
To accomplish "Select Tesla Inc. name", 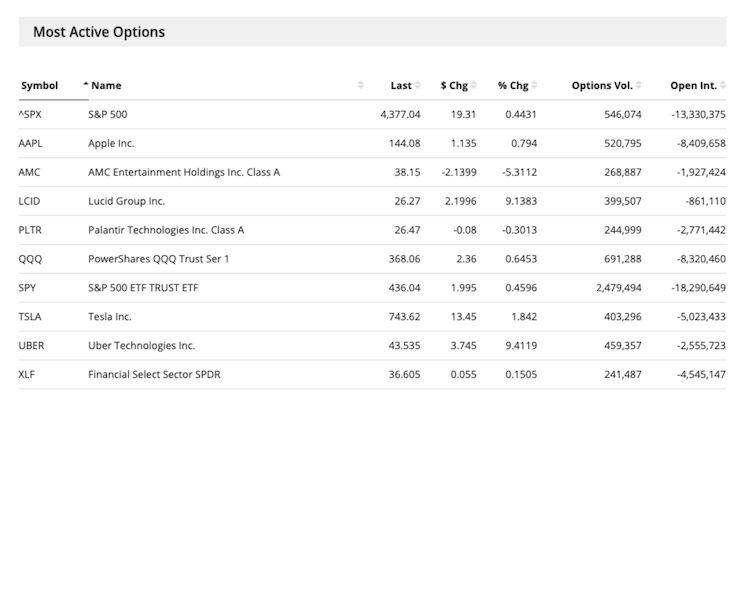I will tap(110, 317).
